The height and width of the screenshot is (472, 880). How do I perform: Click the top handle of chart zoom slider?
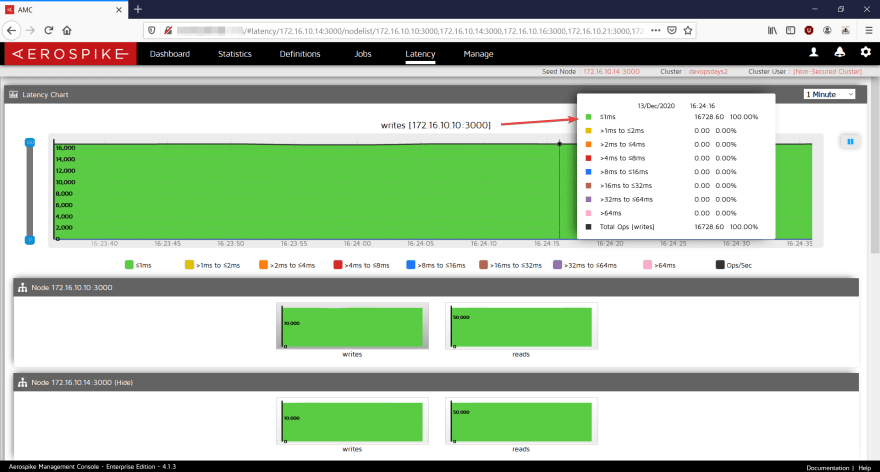coord(30,143)
